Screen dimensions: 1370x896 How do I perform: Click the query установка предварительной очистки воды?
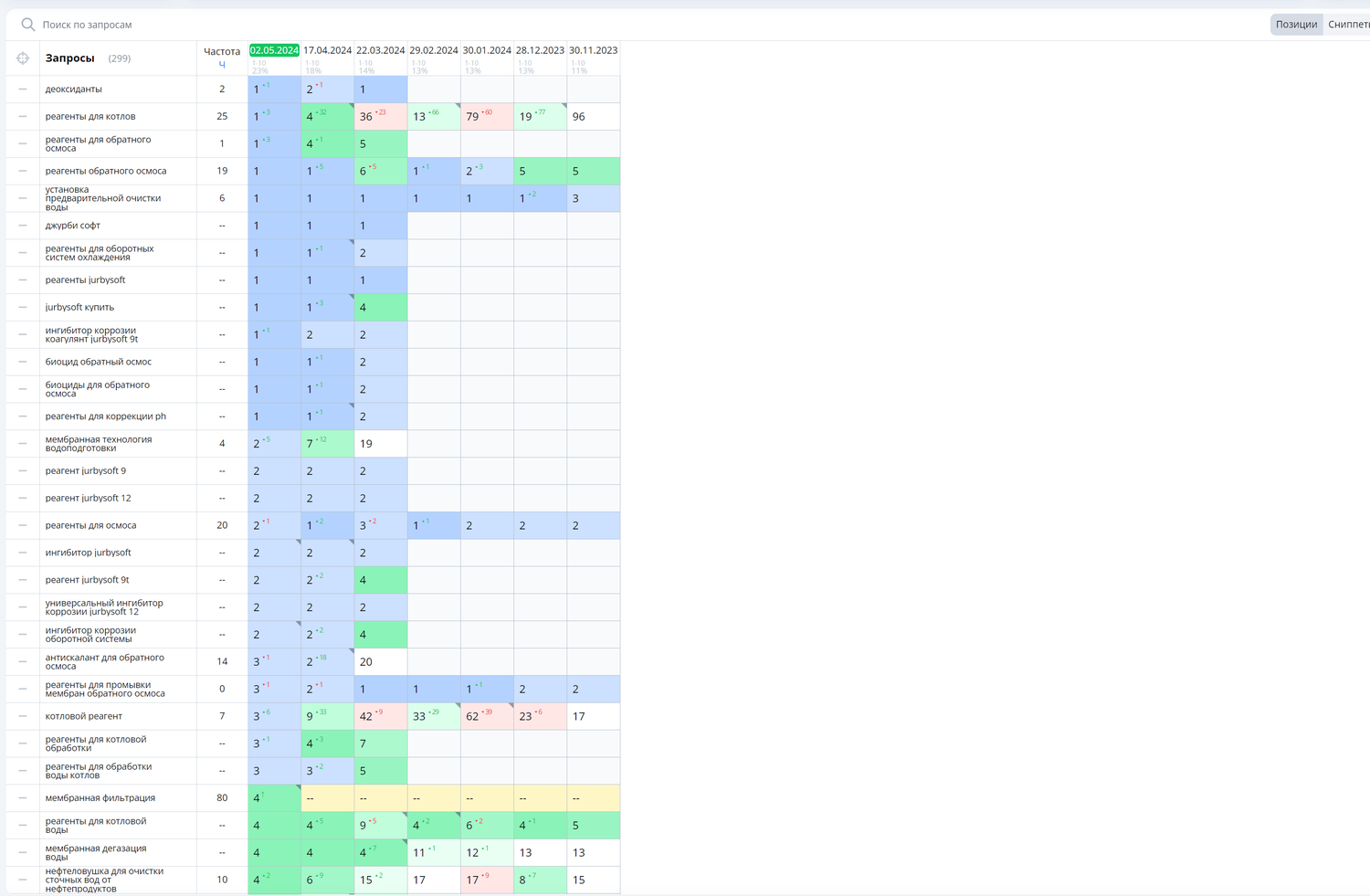coord(103,198)
